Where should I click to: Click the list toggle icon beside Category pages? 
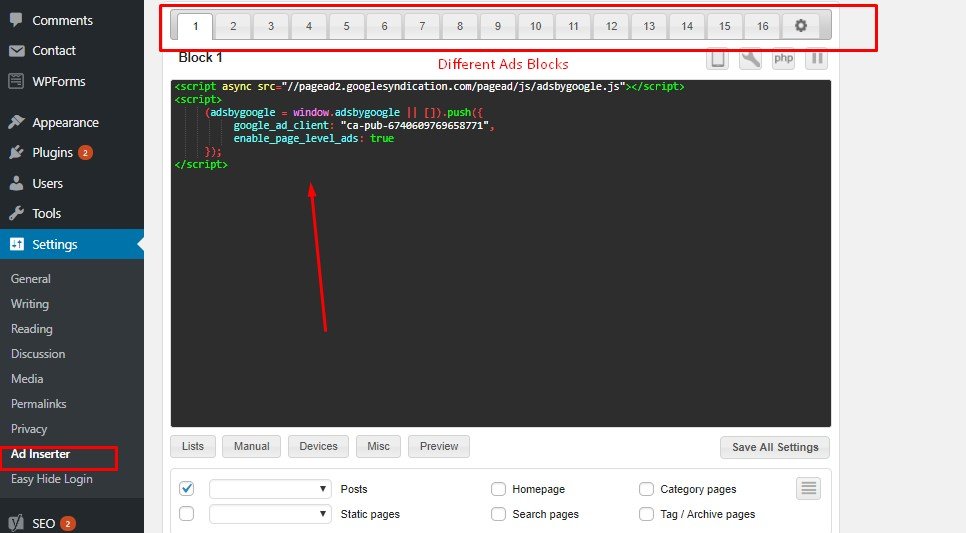tap(808, 489)
